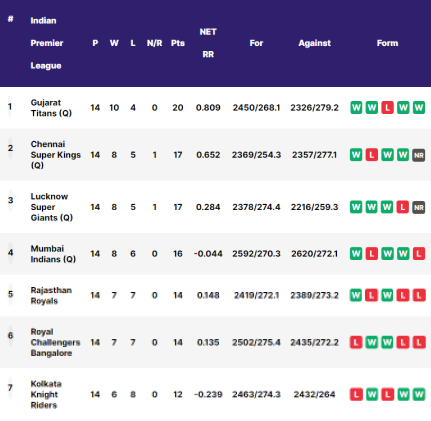Click the Against value 2432/264
This screenshot has height=421, width=431.
point(314,394)
